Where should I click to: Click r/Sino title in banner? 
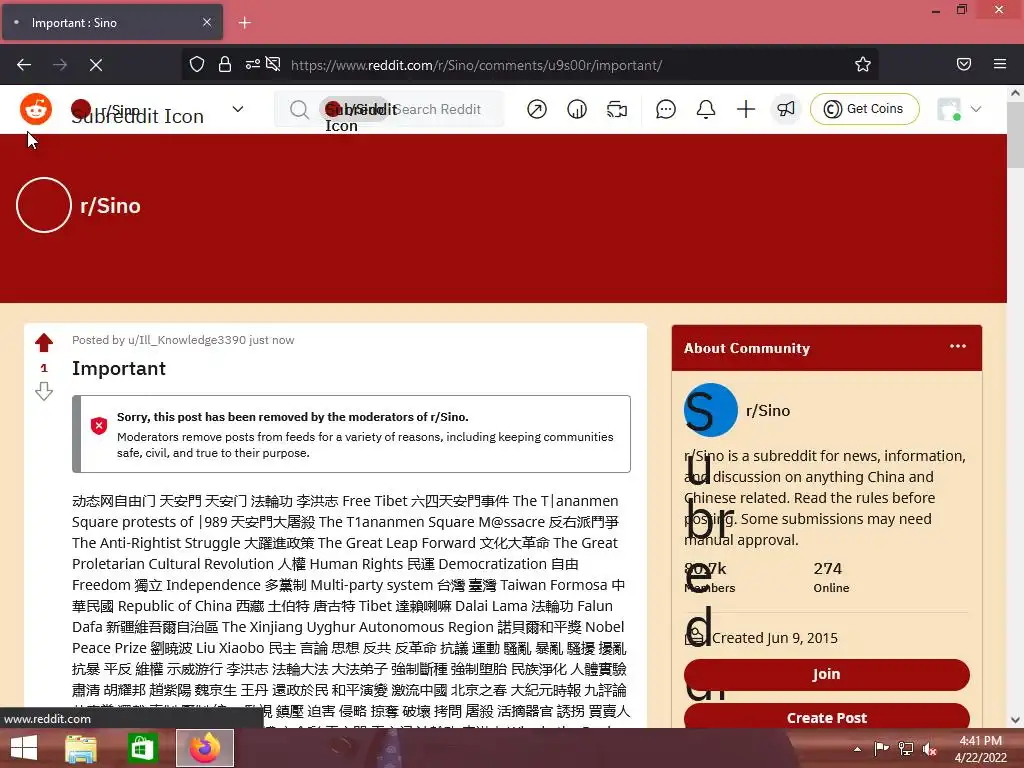(110, 206)
